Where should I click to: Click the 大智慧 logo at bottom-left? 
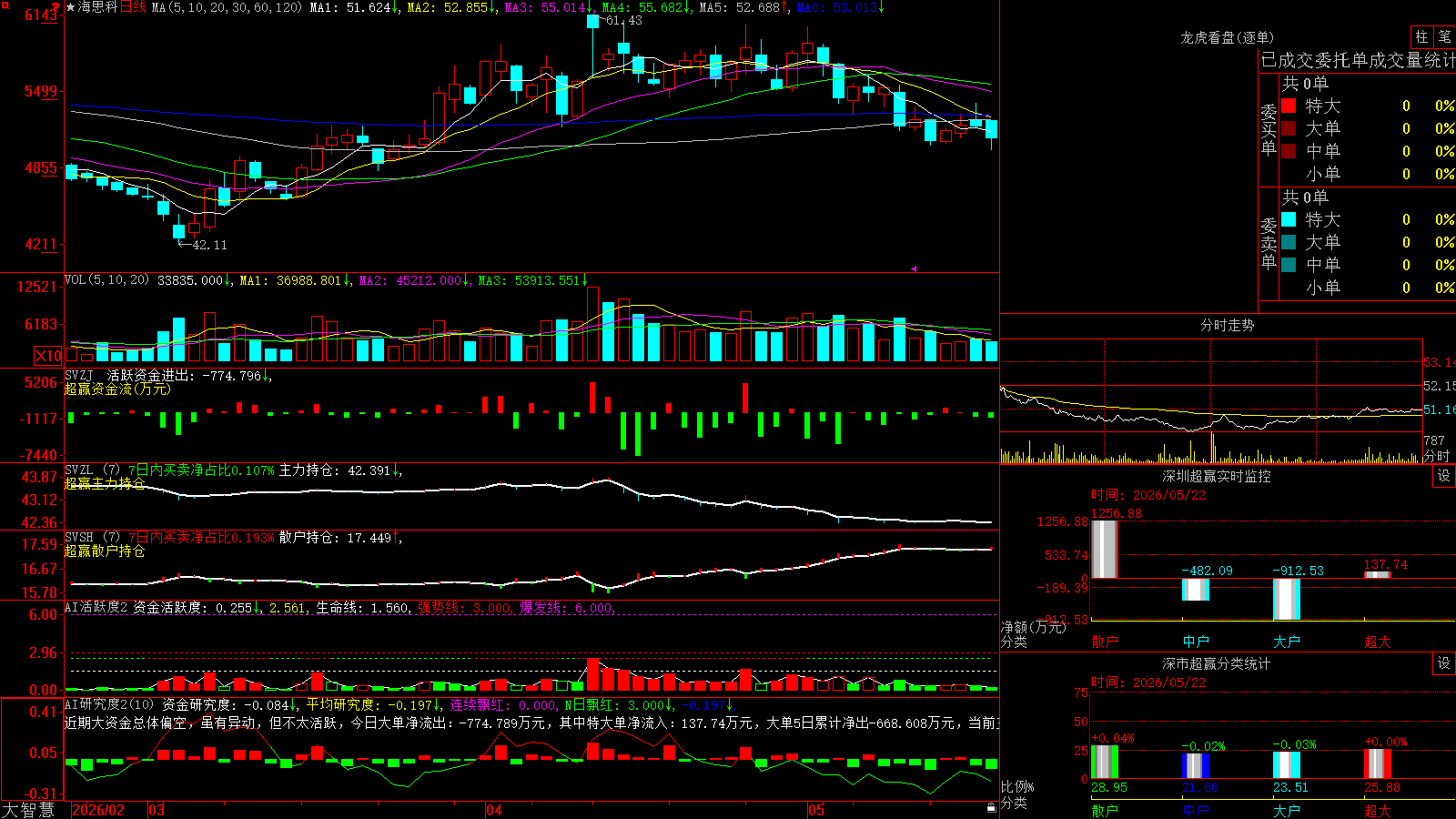tap(28, 810)
